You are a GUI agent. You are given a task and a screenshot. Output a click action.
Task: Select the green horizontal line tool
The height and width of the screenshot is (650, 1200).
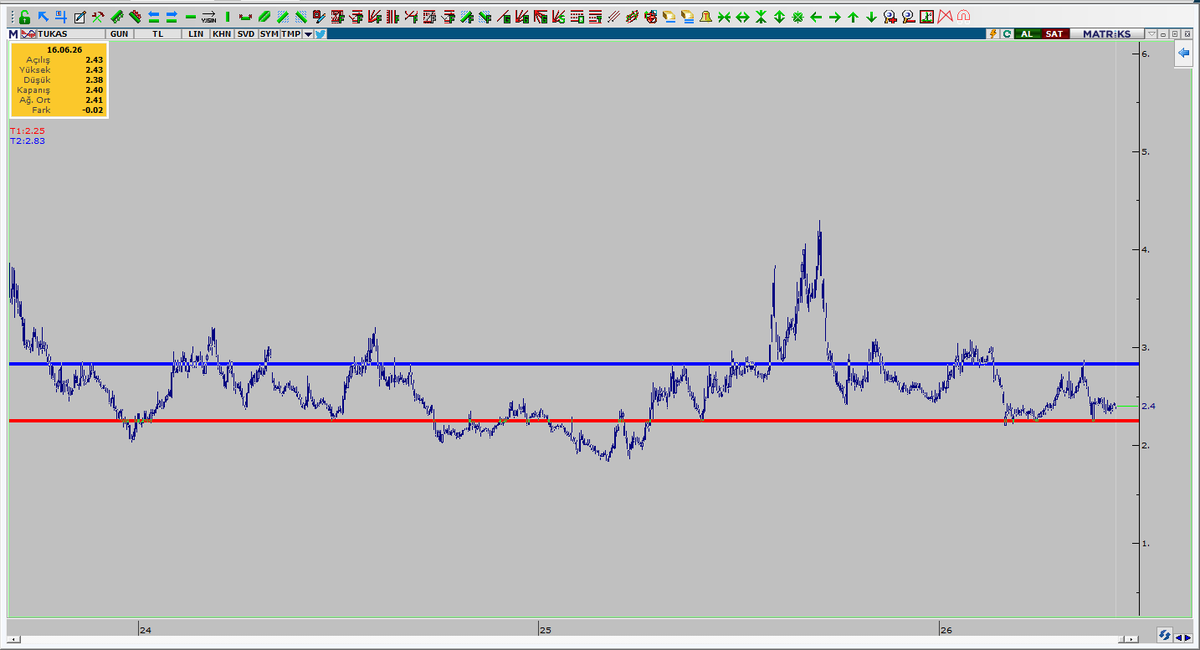[x=190, y=17]
